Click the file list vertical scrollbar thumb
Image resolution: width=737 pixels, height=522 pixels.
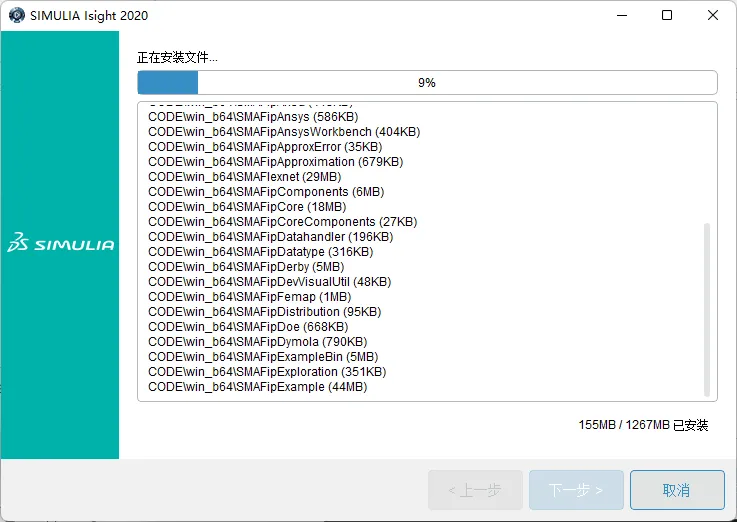(x=706, y=310)
